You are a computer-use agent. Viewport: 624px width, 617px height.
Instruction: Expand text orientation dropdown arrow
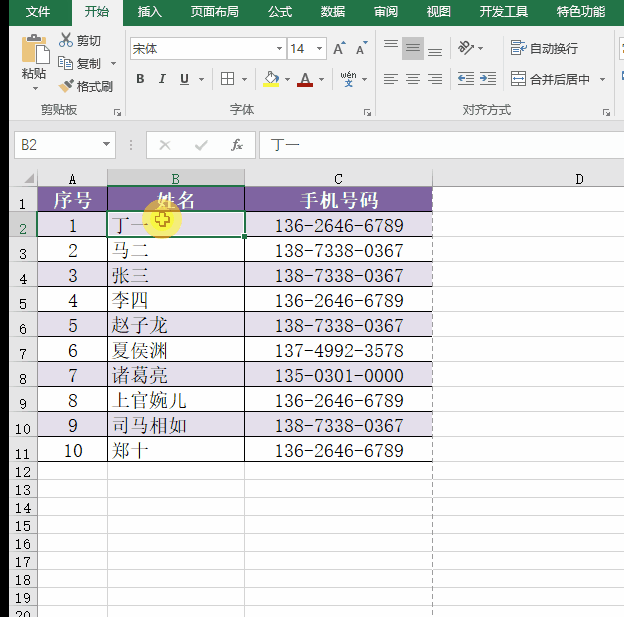pyautogui.click(x=480, y=48)
